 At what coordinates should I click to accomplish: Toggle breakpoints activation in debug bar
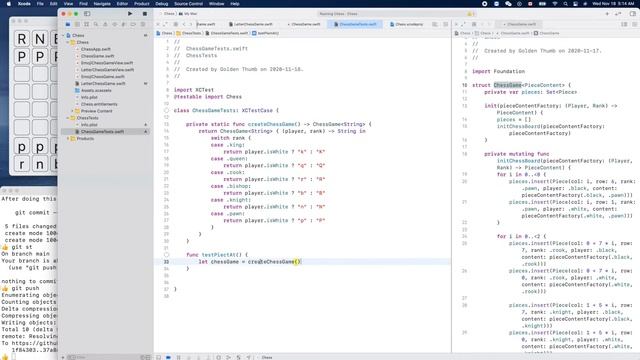(168, 357)
